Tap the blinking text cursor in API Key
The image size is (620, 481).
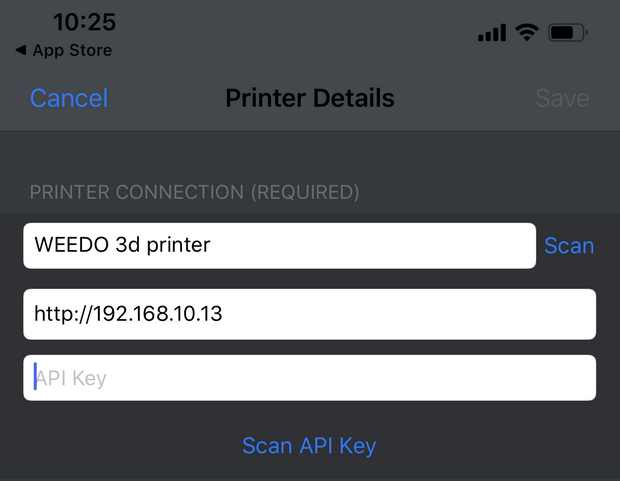(35, 377)
